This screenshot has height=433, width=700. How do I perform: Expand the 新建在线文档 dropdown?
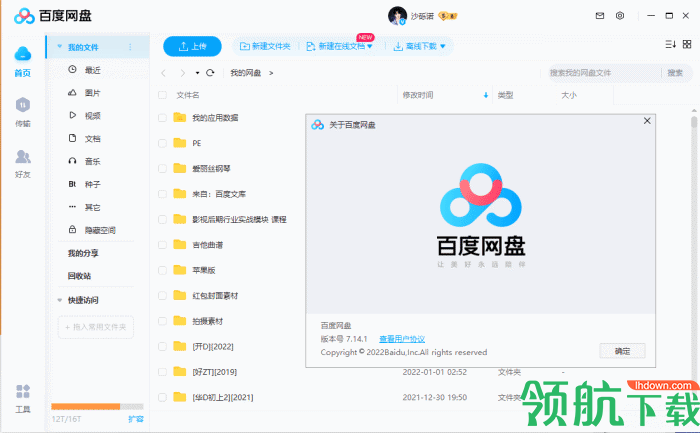[x=370, y=46]
